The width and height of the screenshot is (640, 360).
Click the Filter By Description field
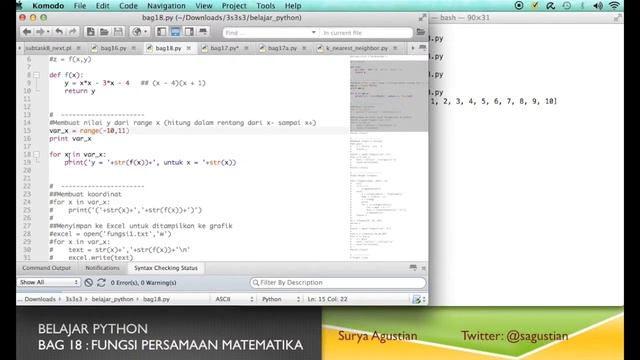pyautogui.click(x=338, y=282)
